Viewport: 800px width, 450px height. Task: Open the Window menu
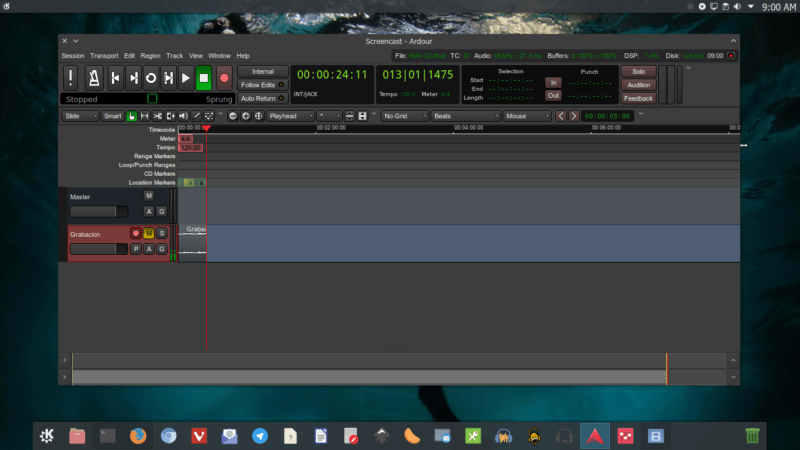pyautogui.click(x=219, y=56)
